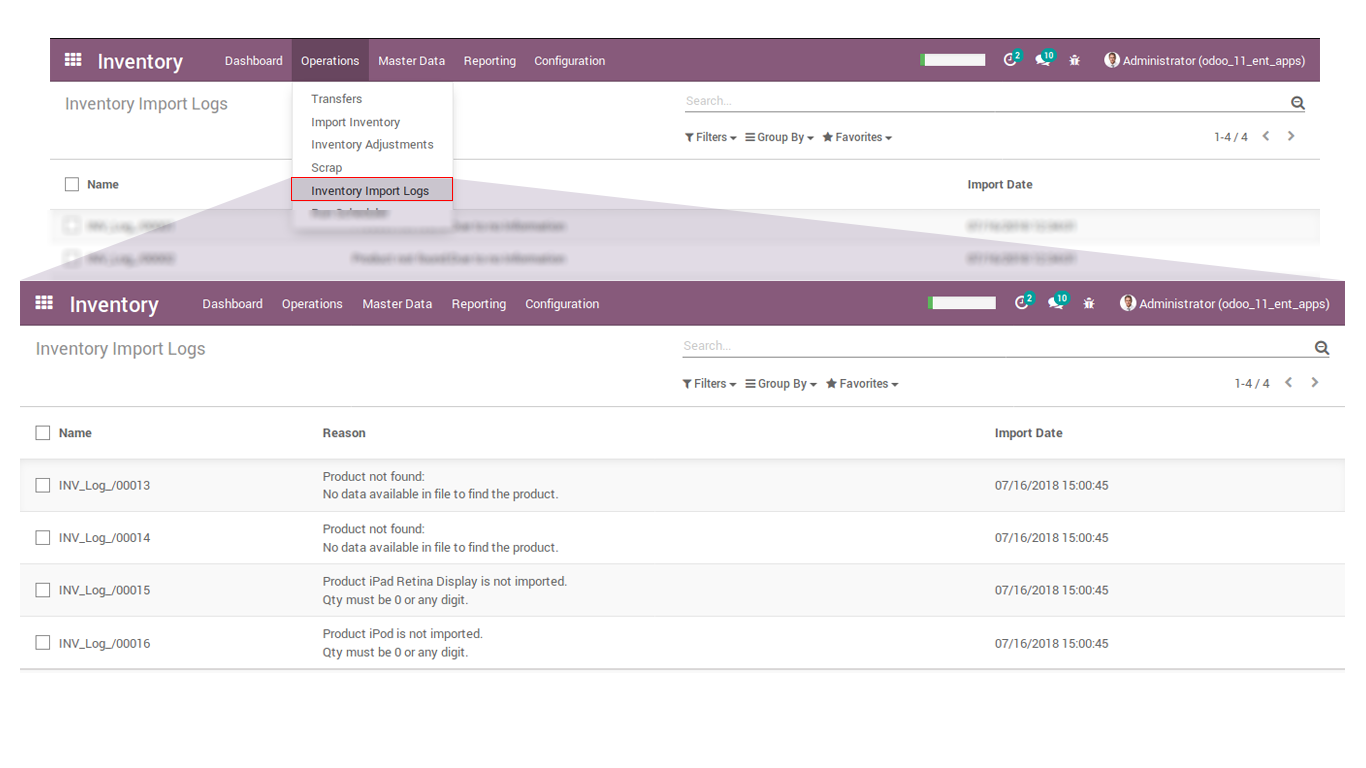Click the green progress bar in the lower header
Image resolution: width=1366 pixels, height=768 pixels.
961,303
